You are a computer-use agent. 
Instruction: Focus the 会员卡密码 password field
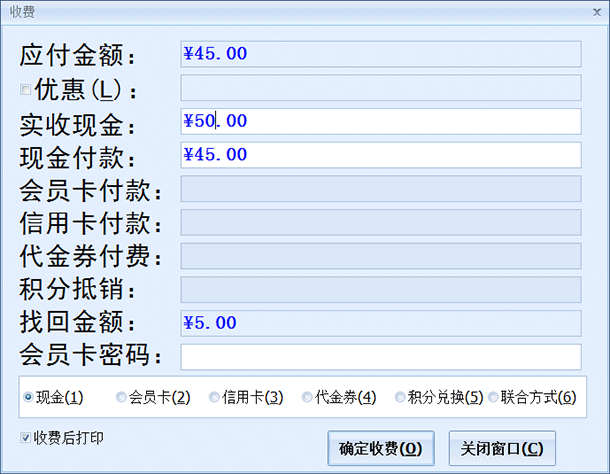point(381,357)
